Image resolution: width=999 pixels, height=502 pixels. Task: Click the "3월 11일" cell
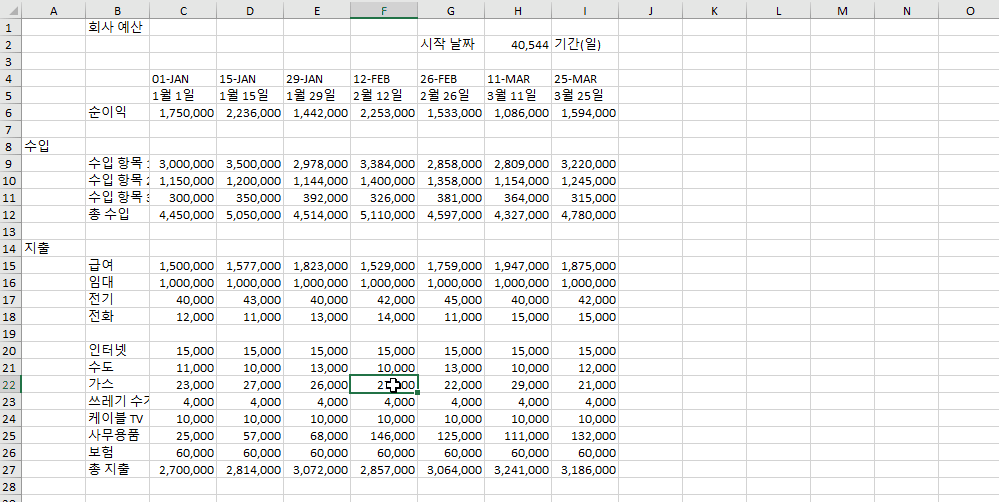click(x=518, y=96)
